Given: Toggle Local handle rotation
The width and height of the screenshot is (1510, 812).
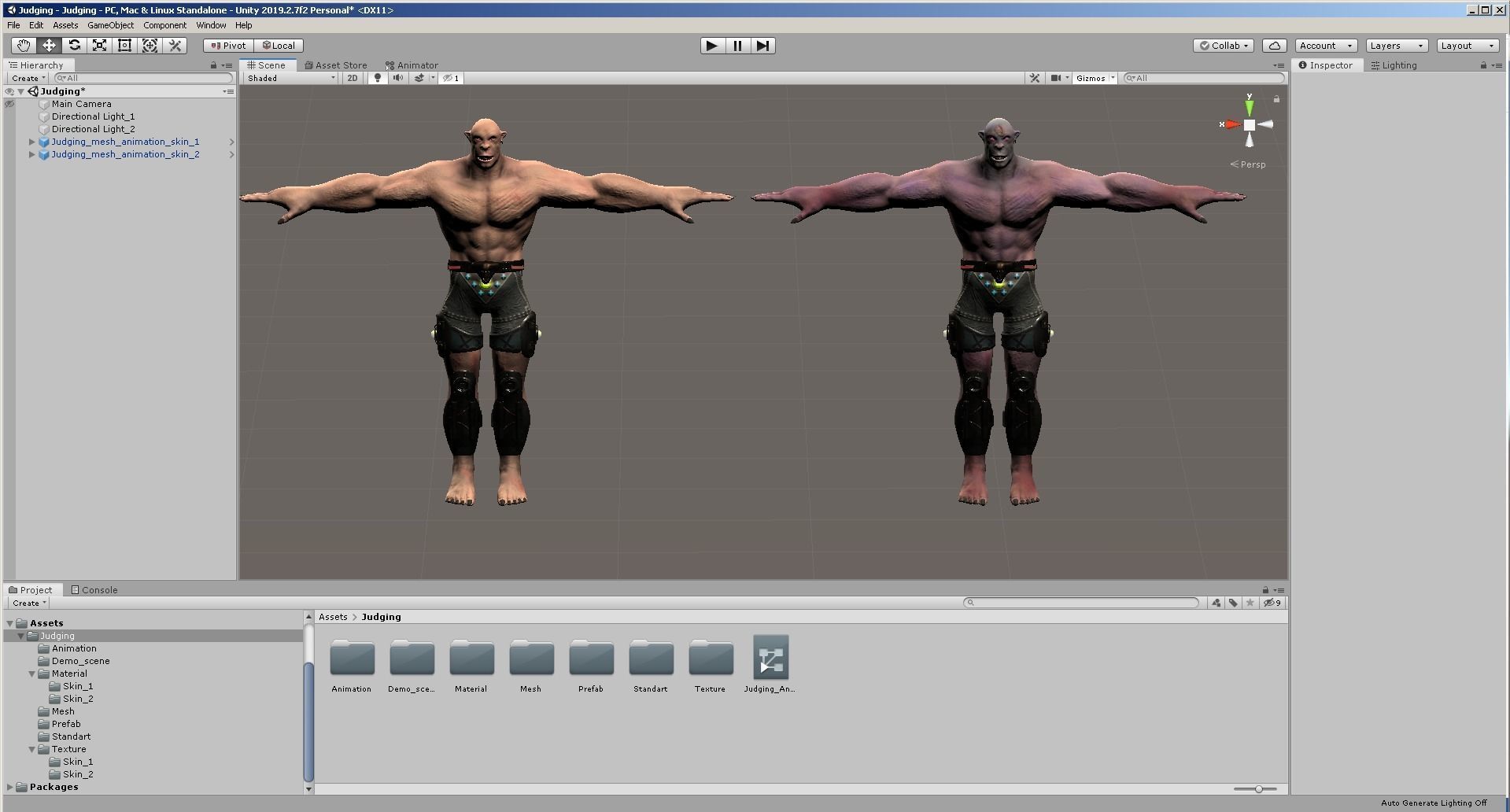Looking at the screenshot, I should (x=279, y=46).
